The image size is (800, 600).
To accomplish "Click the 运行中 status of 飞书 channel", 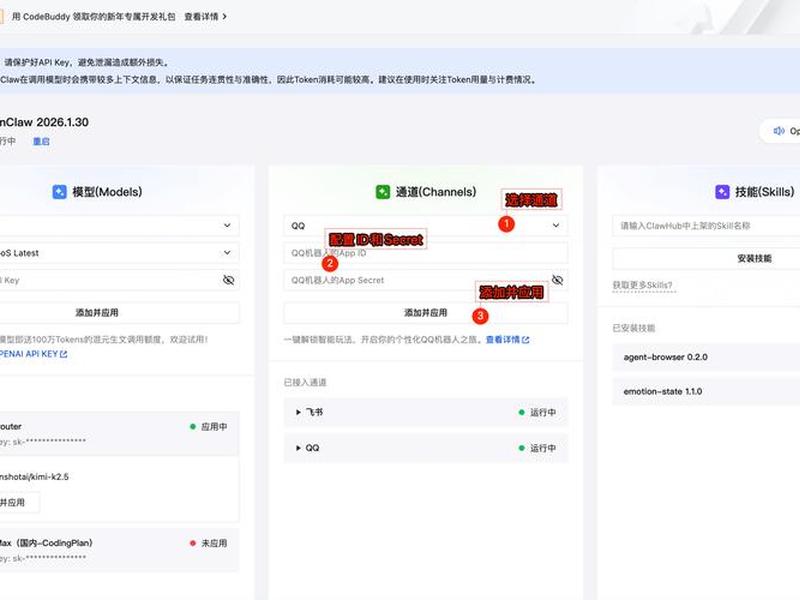I will tap(543, 412).
